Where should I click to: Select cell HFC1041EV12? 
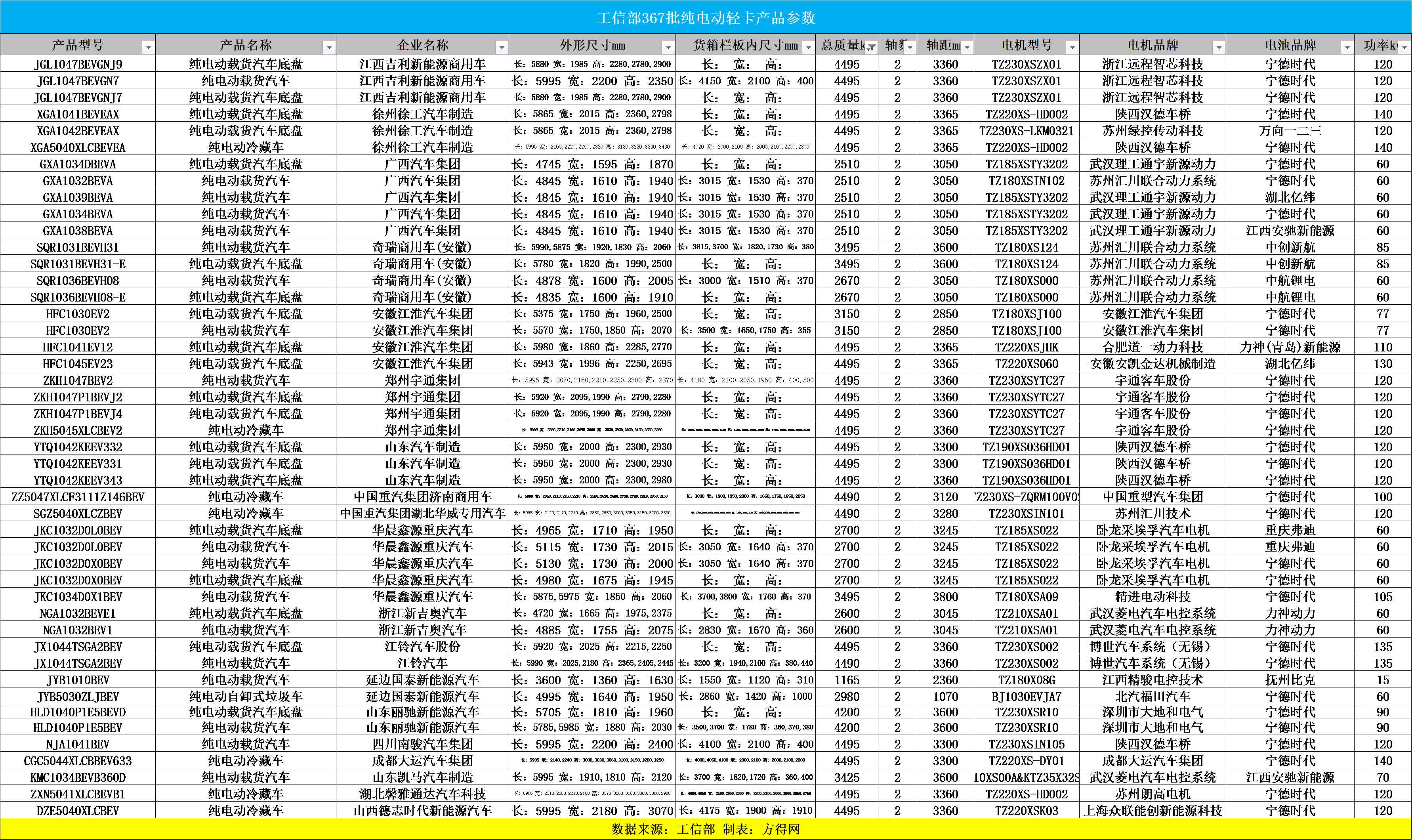[78, 347]
